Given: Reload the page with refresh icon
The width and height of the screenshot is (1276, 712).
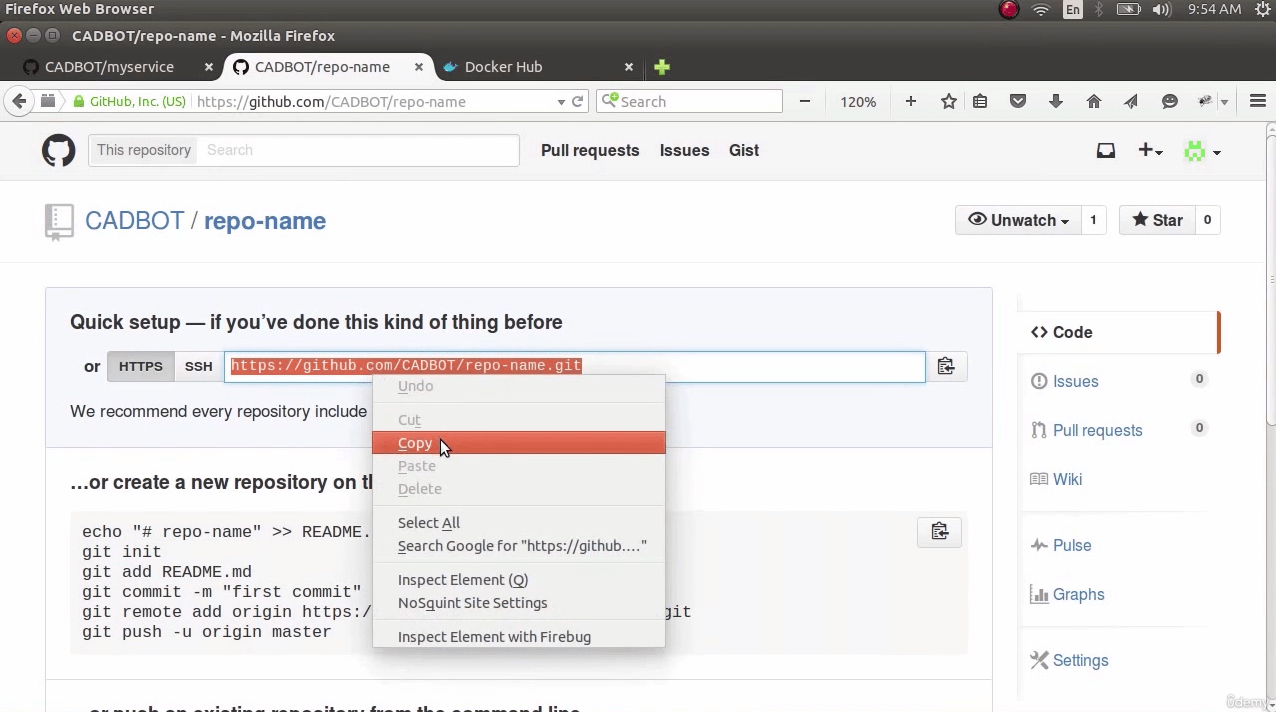Looking at the screenshot, I should pos(577,101).
